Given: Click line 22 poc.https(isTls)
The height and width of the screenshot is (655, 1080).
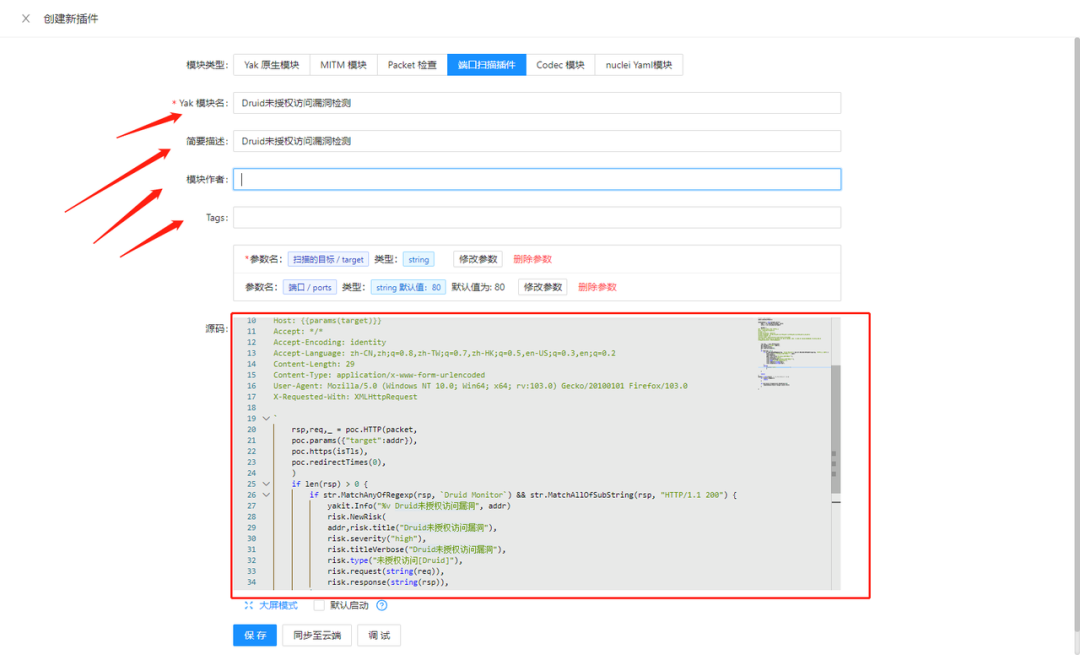Looking at the screenshot, I should (x=329, y=452).
